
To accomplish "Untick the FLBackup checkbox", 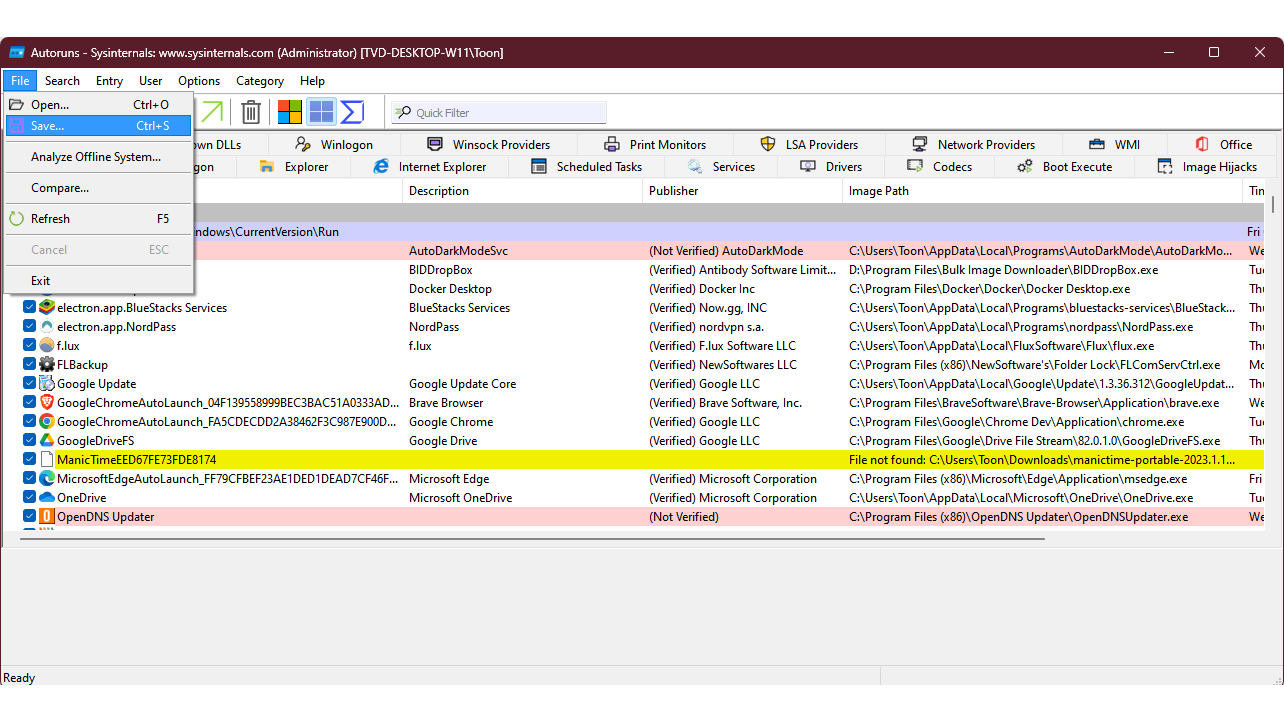I will pos(29,365).
